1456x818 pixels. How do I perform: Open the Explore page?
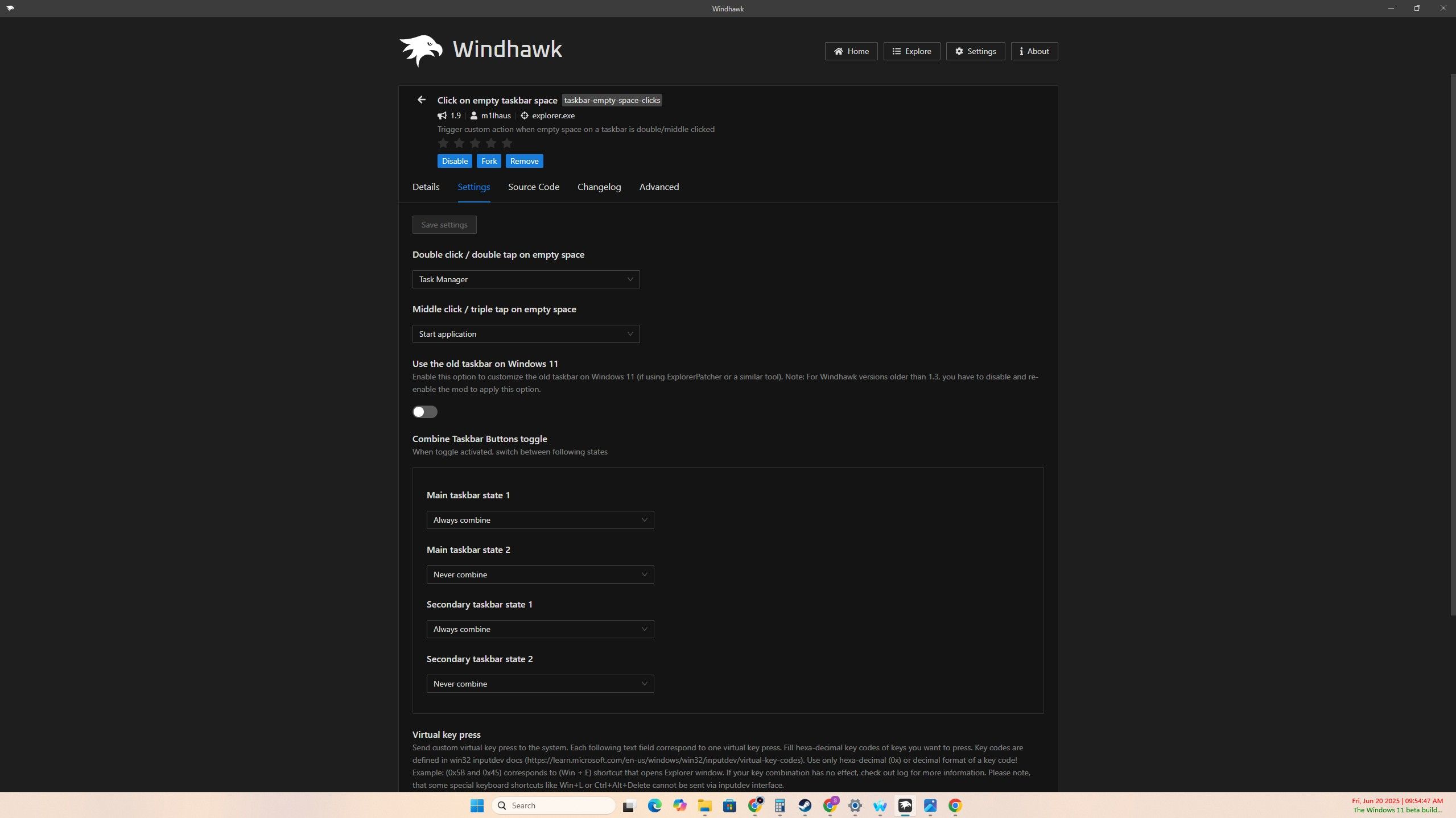tap(911, 51)
